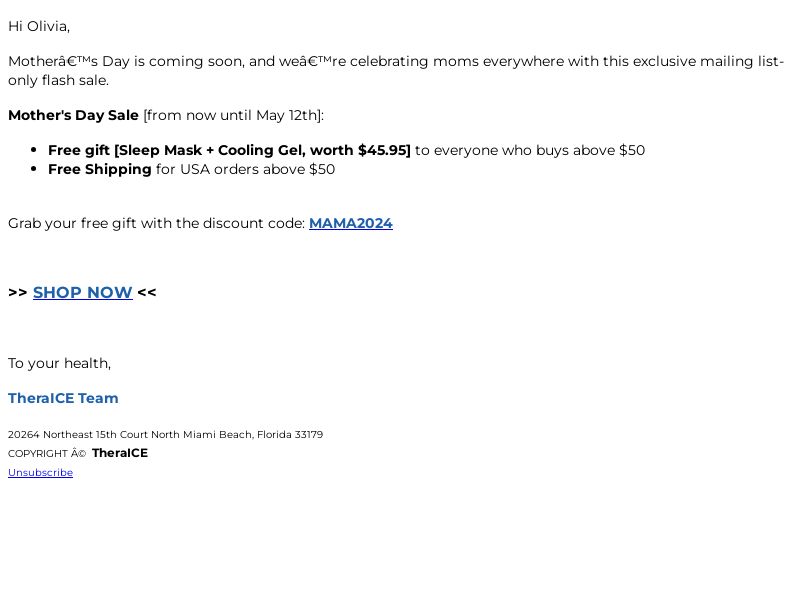
Task: Click the "Grab your free gift" sentence
Action: click(156, 223)
